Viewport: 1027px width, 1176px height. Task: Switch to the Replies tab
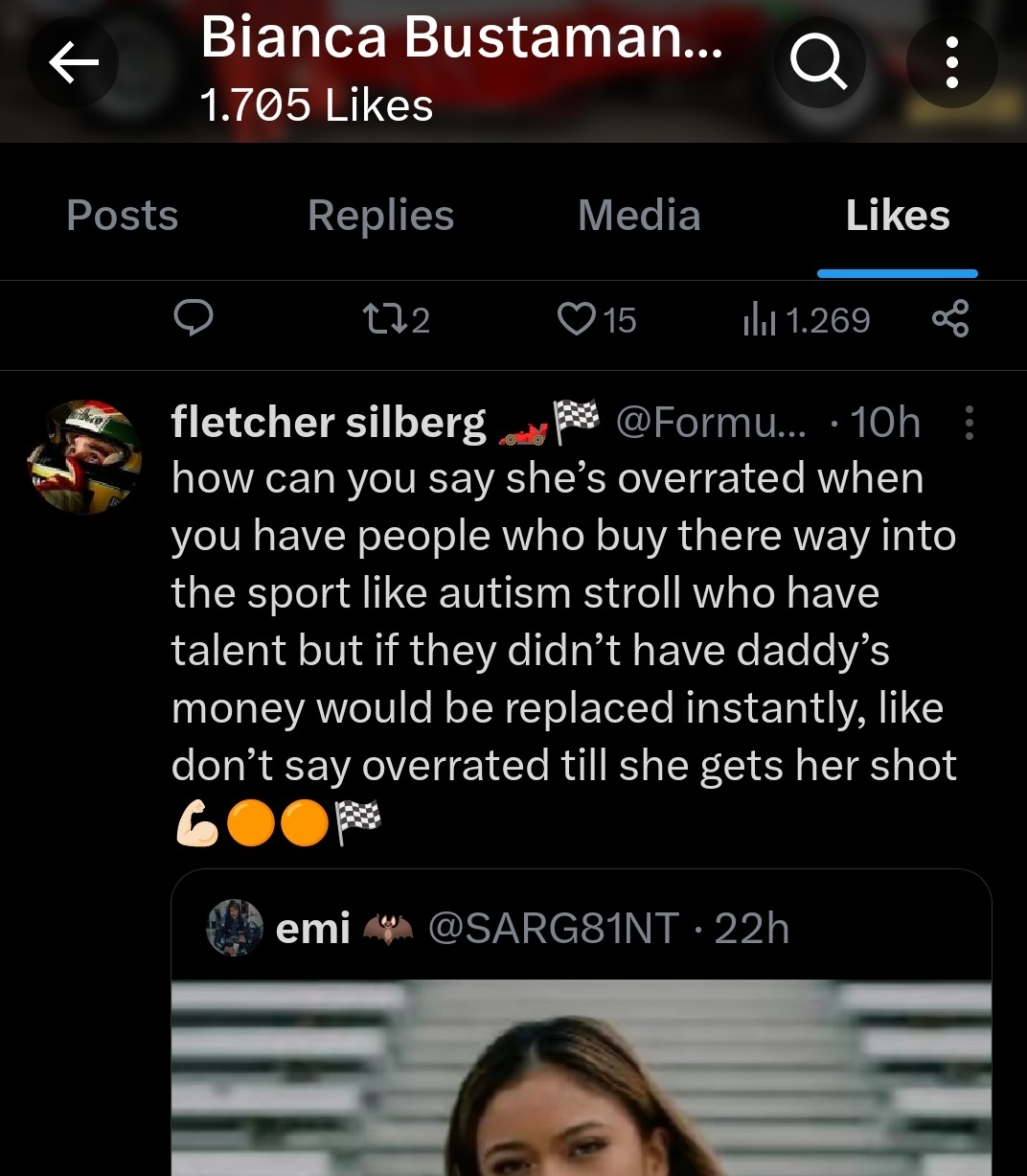click(380, 216)
